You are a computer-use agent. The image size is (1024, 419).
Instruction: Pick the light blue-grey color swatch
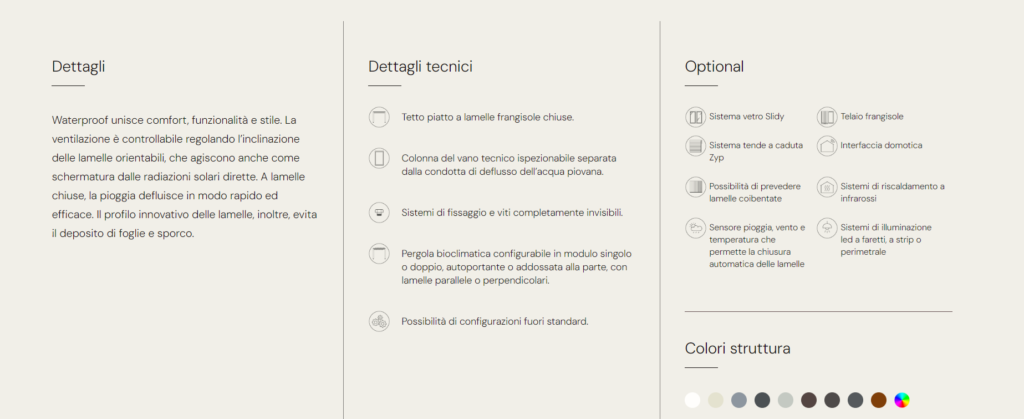pos(739,400)
